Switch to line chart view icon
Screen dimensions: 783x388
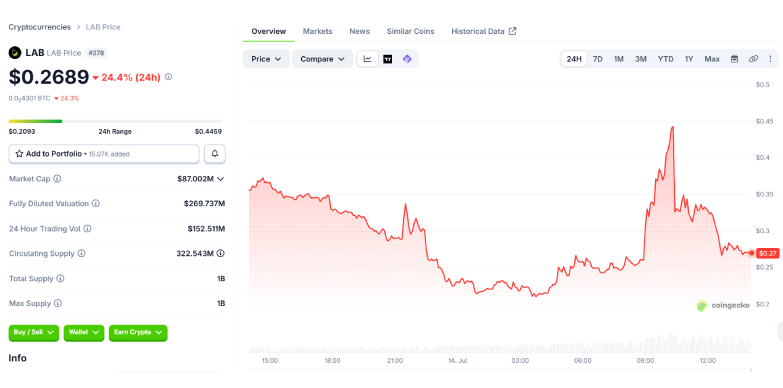pyautogui.click(x=368, y=59)
